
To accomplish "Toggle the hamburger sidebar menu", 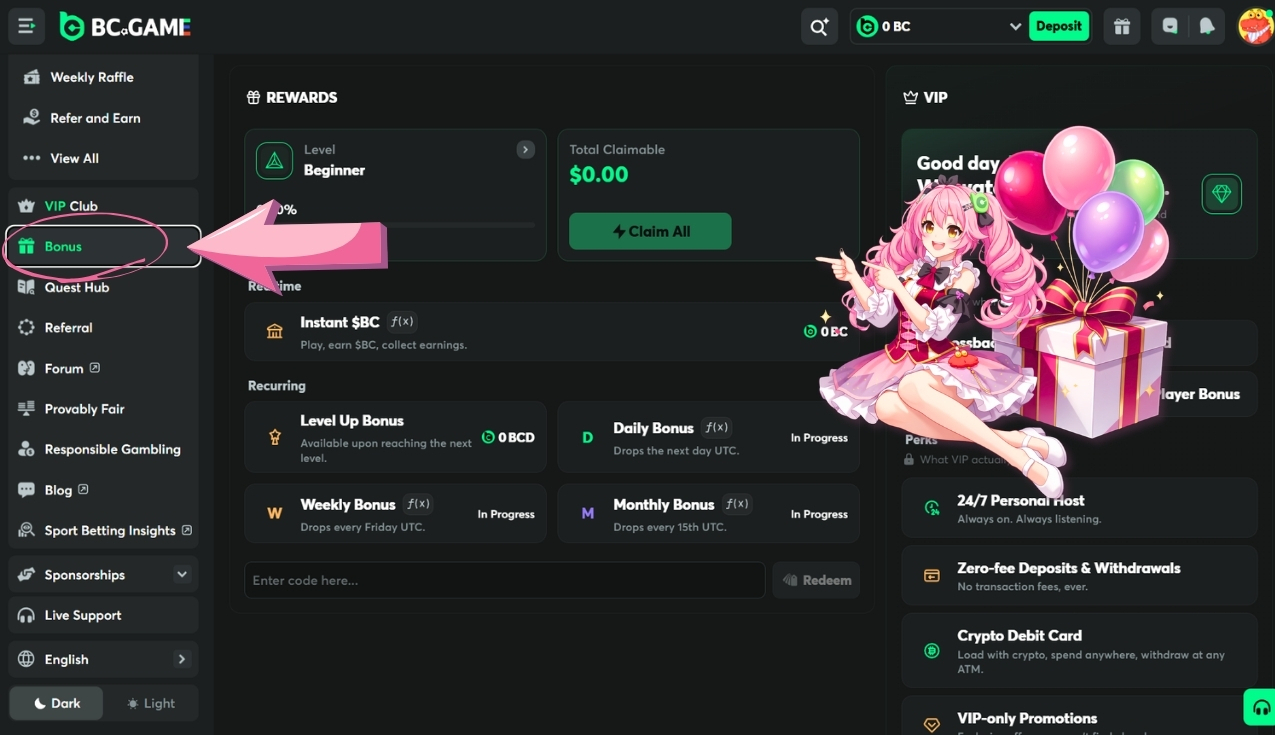I will (x=26, y=26).
